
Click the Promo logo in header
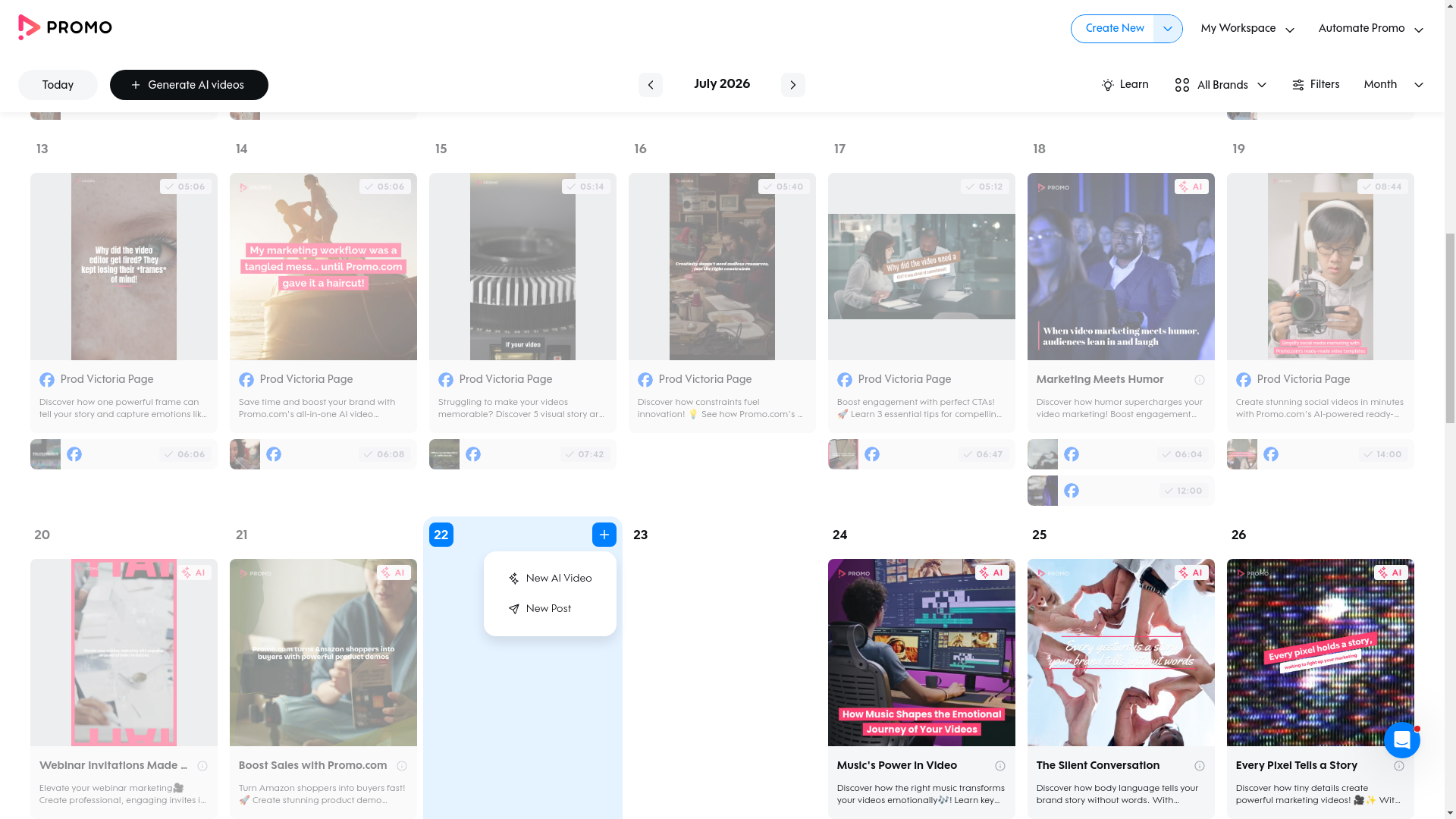click(x=65, y=27)
